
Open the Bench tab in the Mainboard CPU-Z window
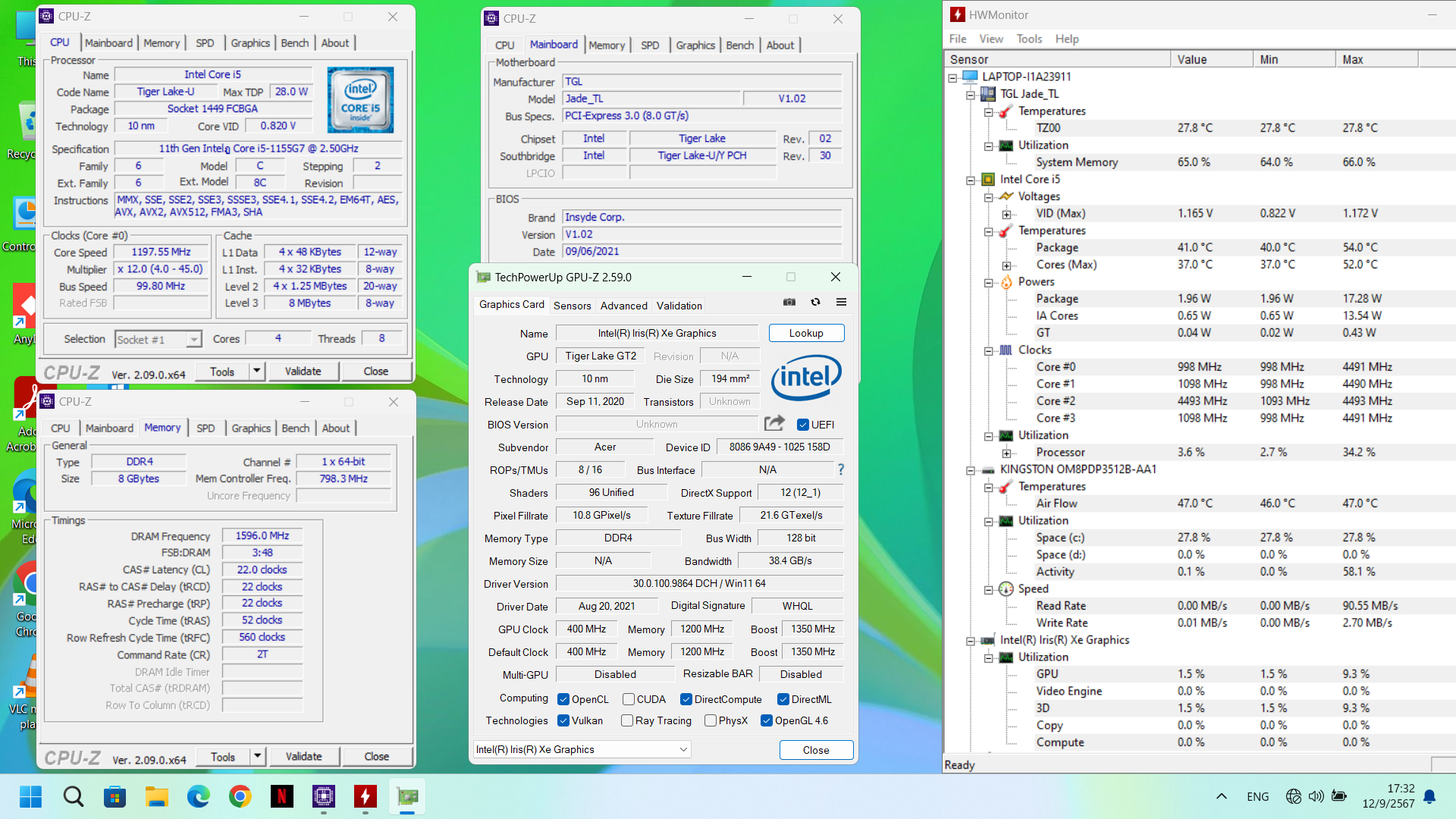point(739,45)
